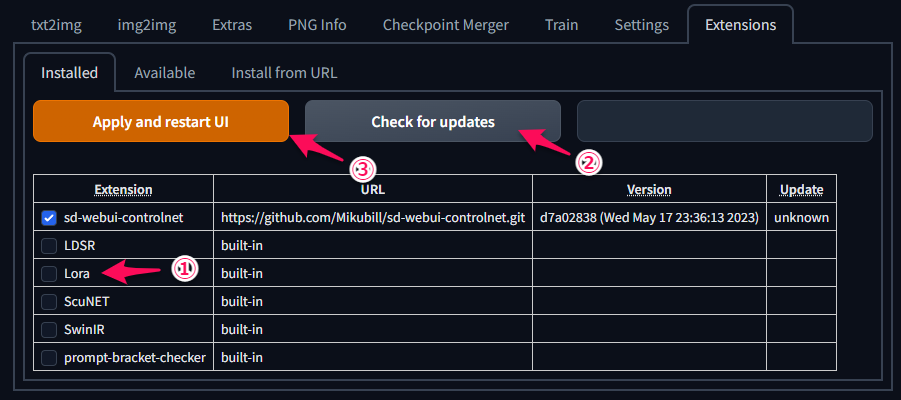Click the Version column header
Screen dimensions: 901x400
(649, 189)
